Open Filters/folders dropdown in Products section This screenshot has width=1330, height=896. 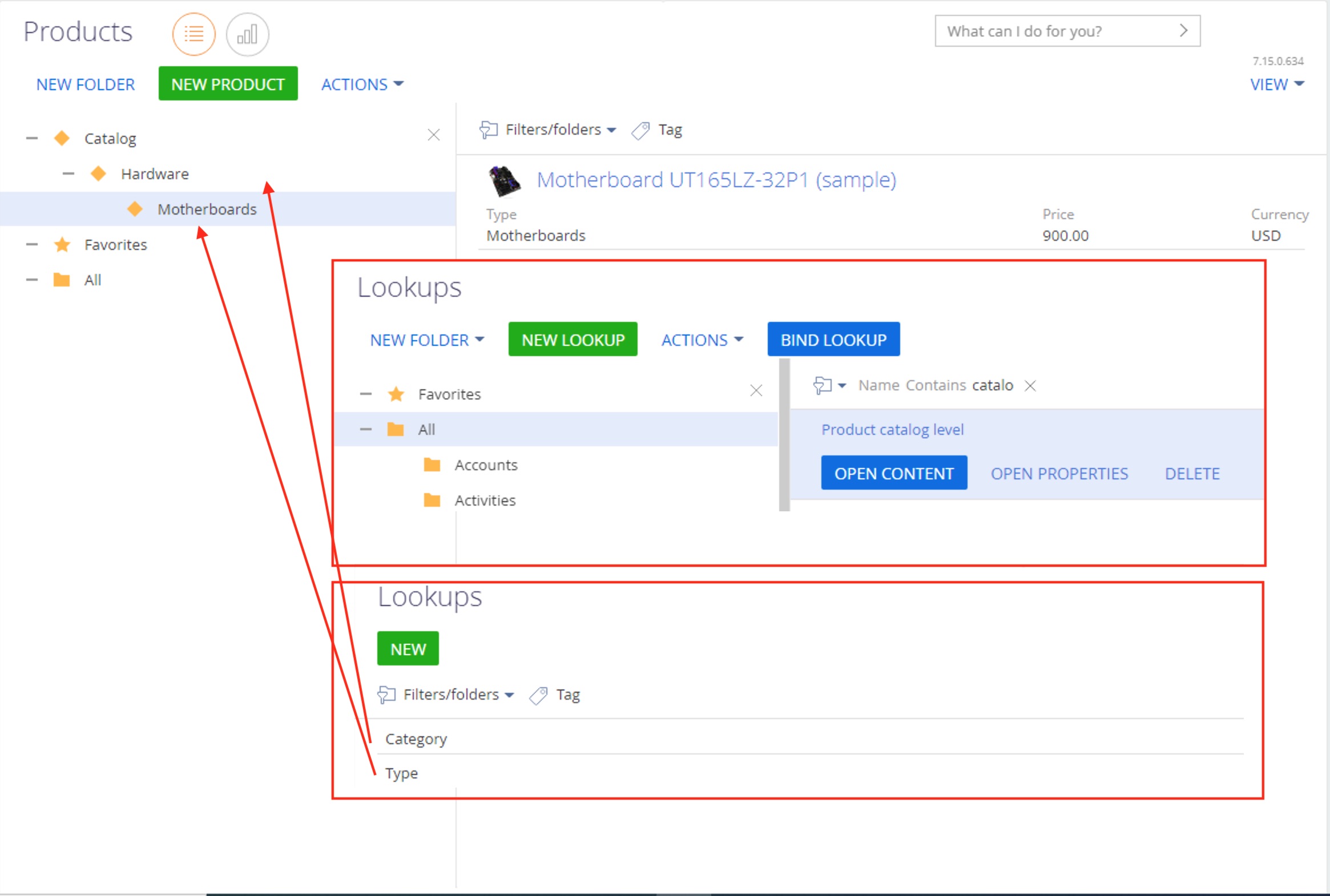548,130
